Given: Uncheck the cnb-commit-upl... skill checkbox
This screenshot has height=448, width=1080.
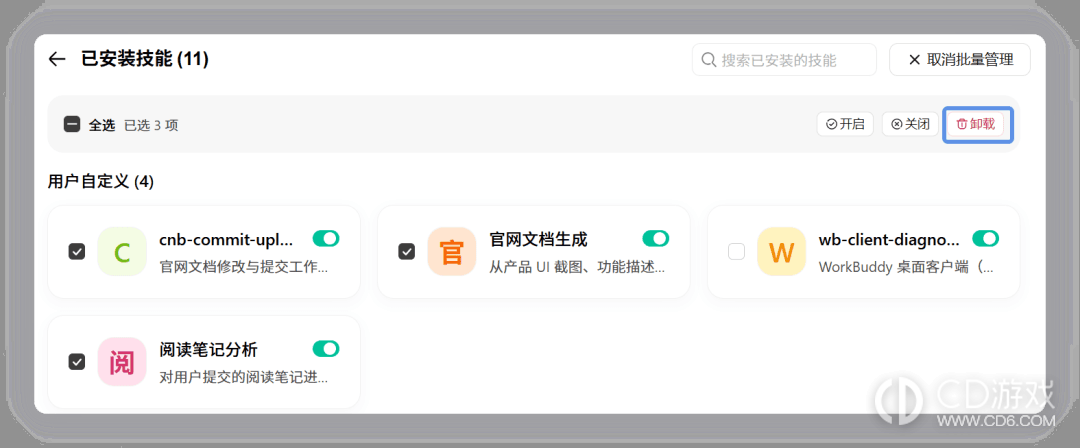Looking at the screenshot, I should (x=77, y=252).
